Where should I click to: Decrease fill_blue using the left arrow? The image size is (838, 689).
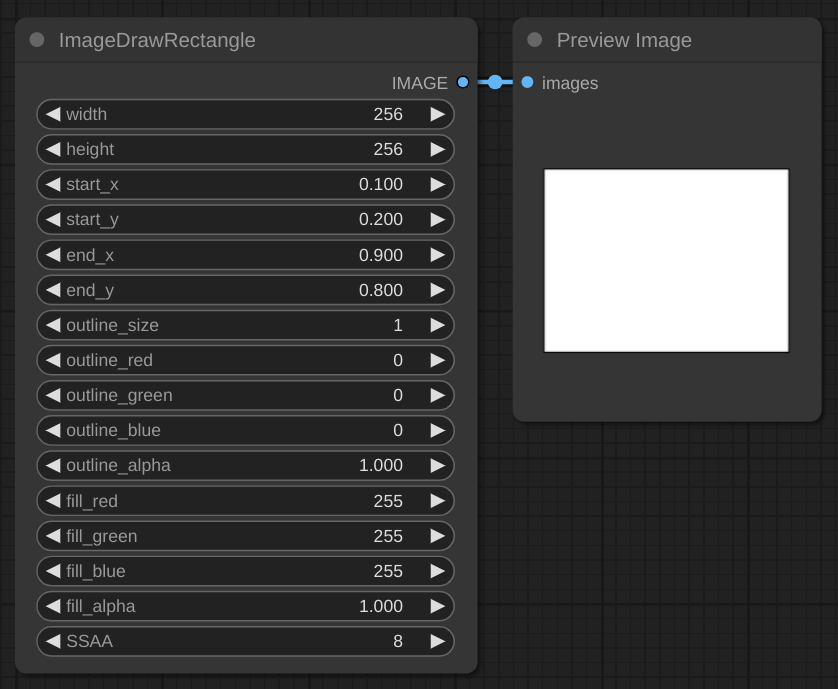[x=53, y=571]
